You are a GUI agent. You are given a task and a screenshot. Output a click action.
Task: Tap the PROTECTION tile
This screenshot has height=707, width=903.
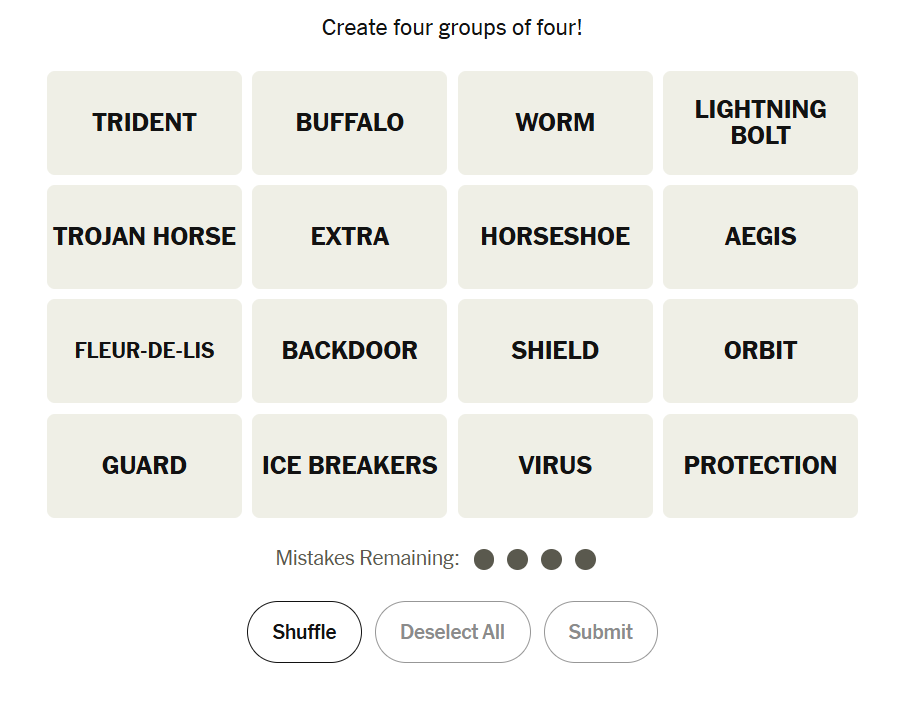[x=760, y=466]
